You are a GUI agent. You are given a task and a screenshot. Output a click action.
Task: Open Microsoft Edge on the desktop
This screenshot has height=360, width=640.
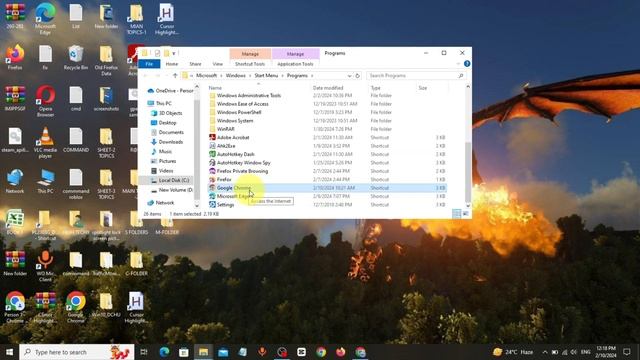point(45,18)
